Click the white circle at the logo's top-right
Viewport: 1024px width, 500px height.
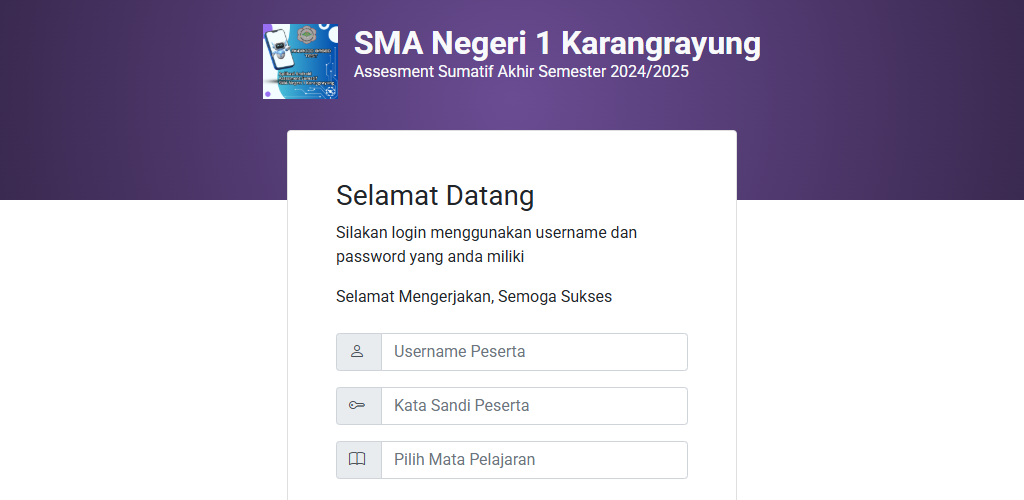[x=333, y=35]
